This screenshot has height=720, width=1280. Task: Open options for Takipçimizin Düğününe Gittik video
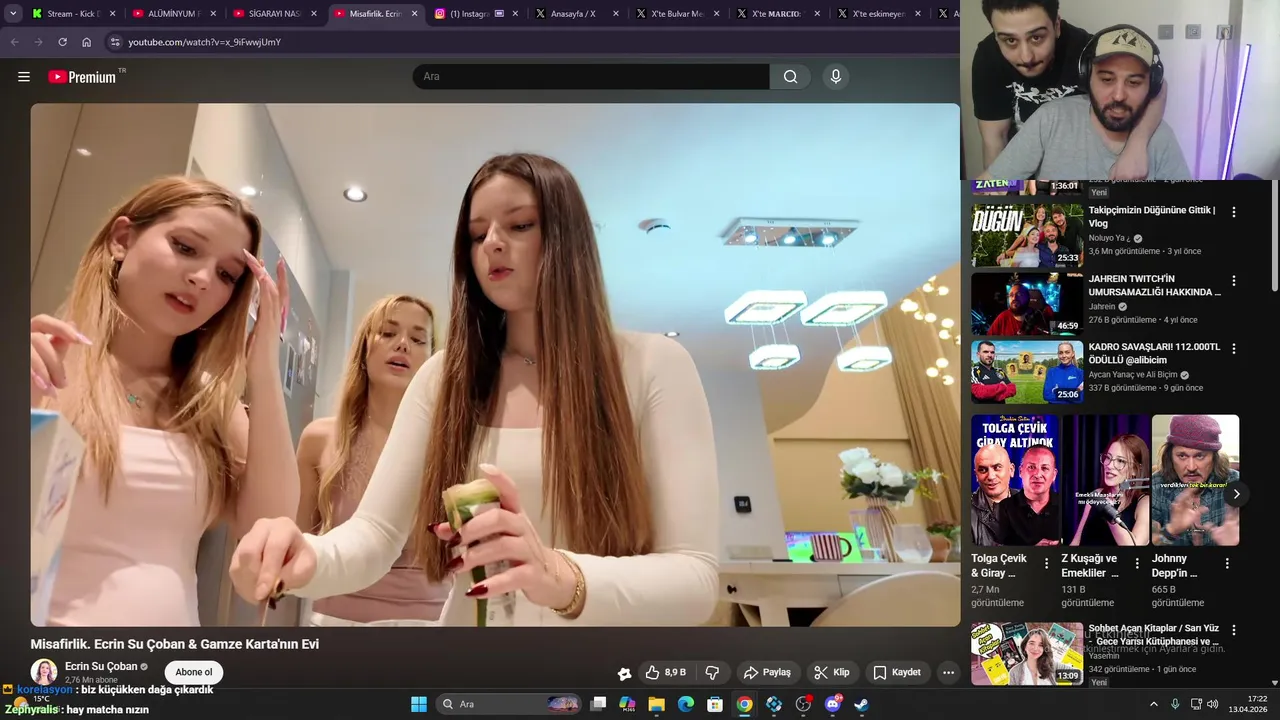(1234, 212)
